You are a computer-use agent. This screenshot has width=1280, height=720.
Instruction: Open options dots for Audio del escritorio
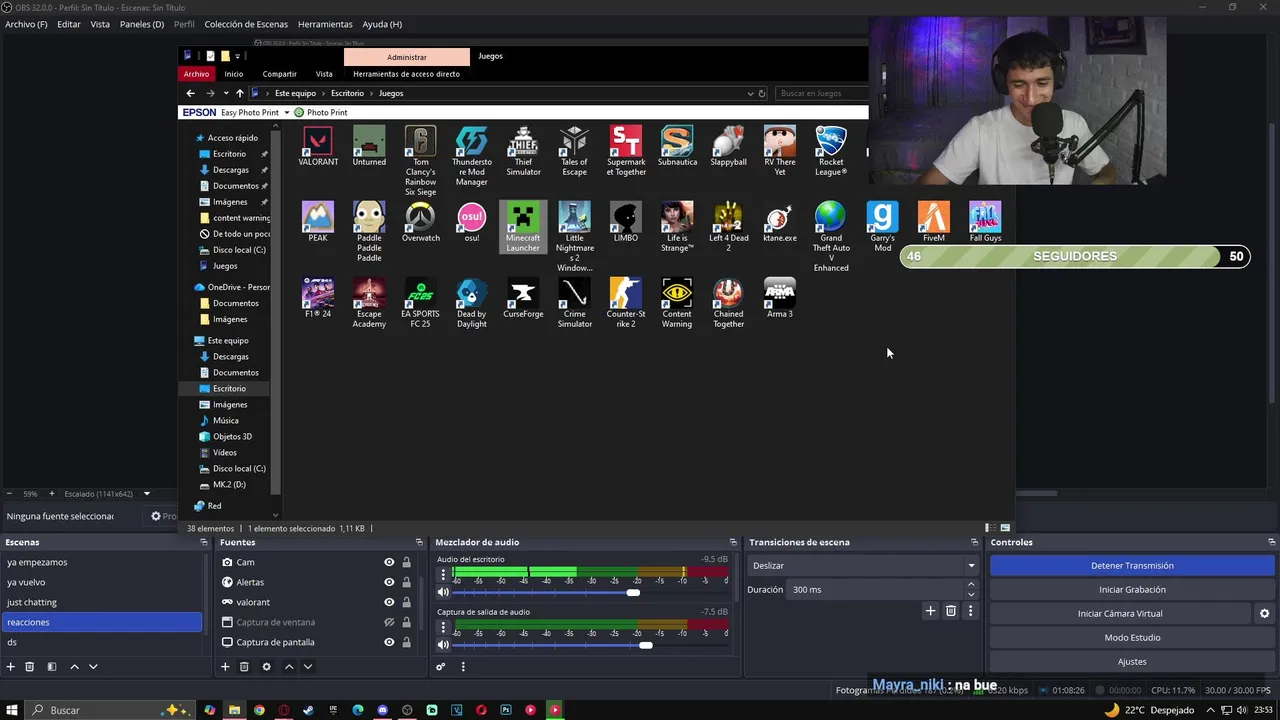coord(443,575)
